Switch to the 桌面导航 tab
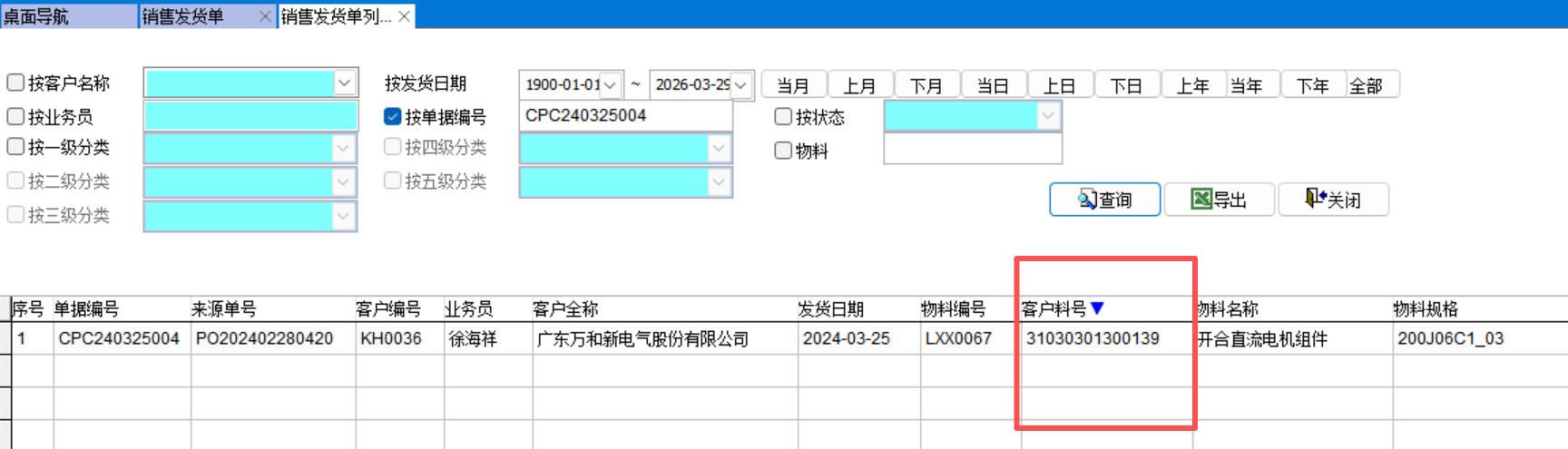Viewport: 1568px width, 449px height. [68, 16]
